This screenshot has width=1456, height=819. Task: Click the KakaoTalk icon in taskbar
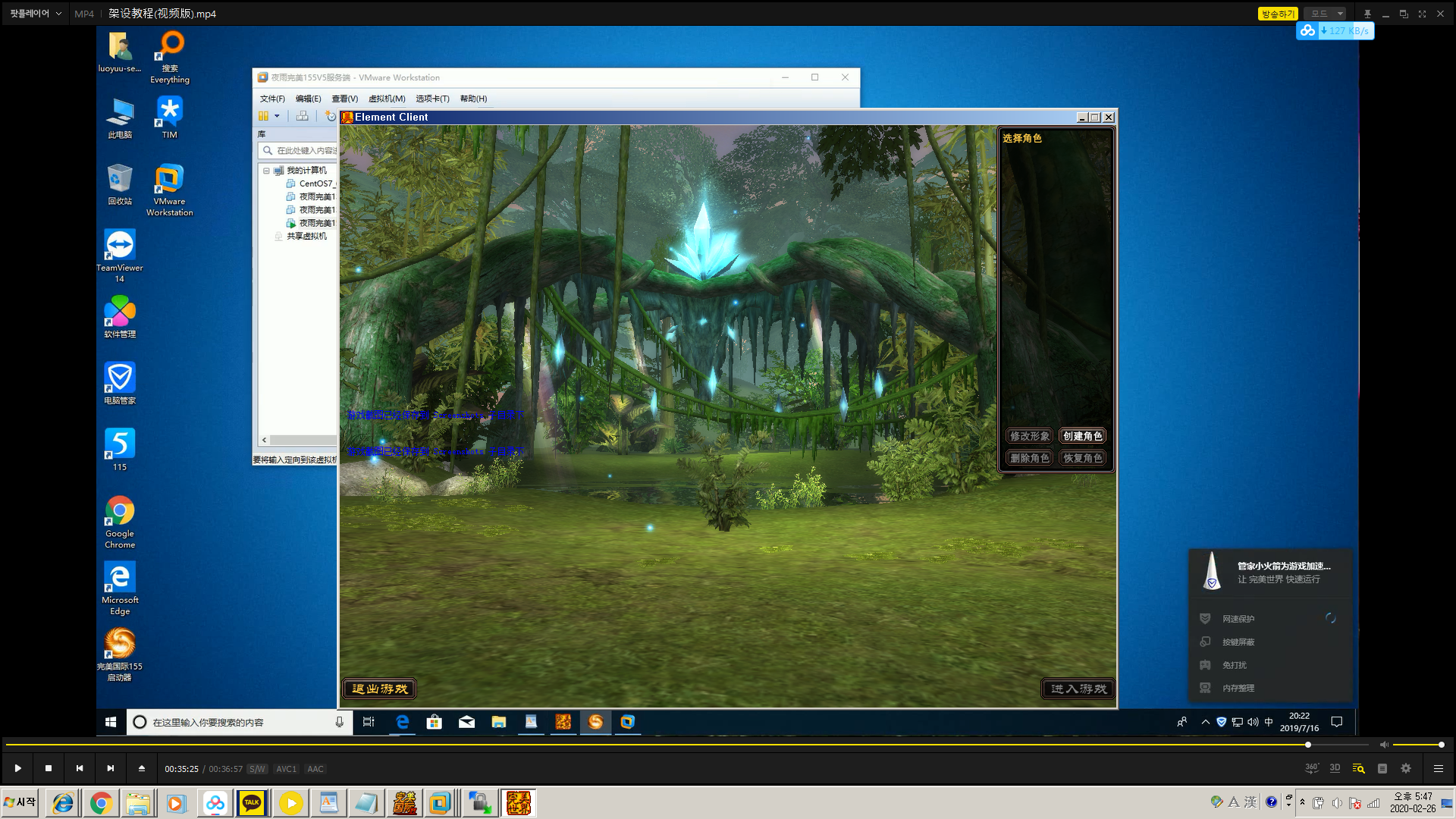click(252, 802)
